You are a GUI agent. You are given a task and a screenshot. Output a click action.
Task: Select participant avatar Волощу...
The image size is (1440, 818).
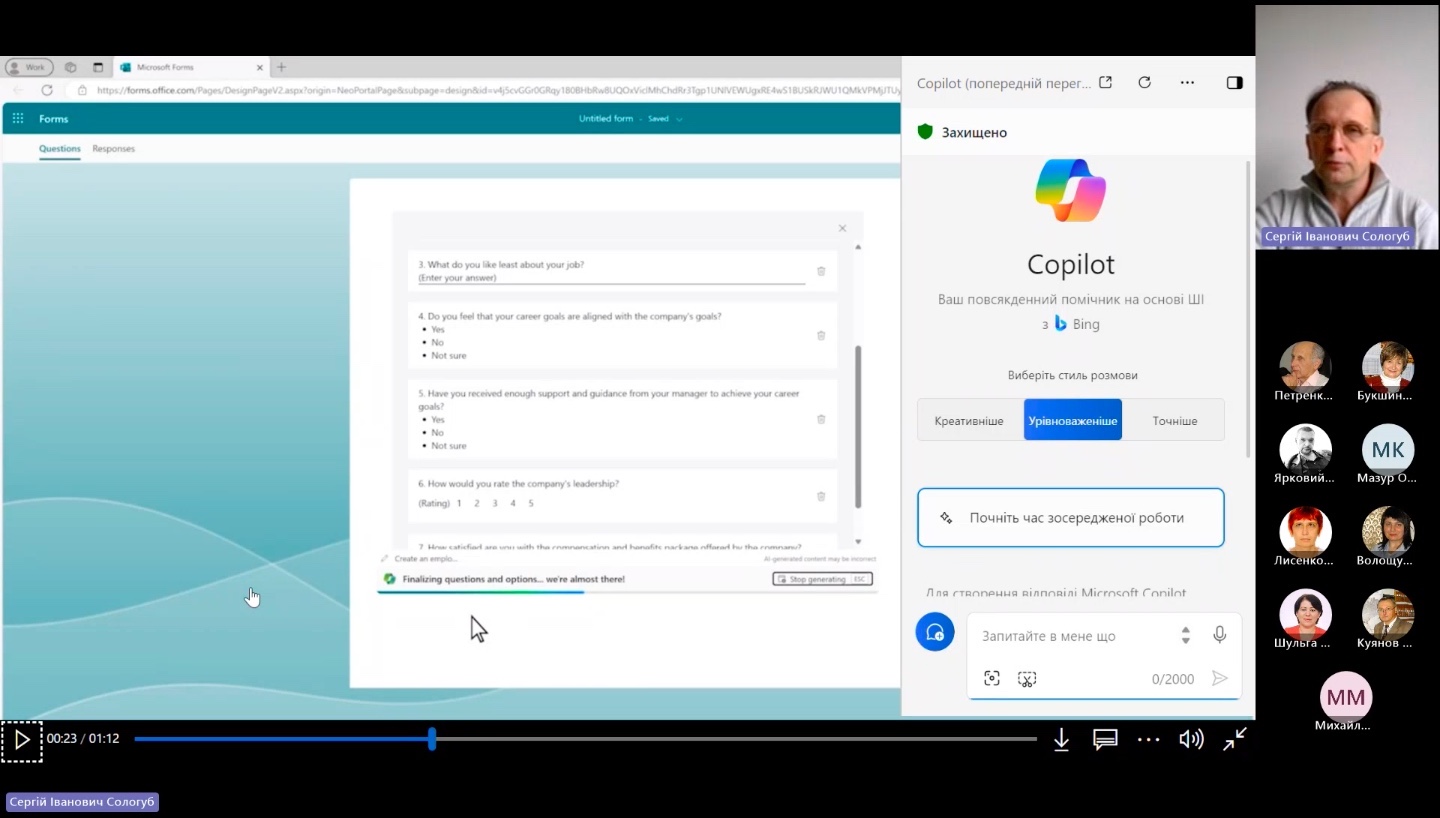pyautogui.click(x=1388, y=531)
